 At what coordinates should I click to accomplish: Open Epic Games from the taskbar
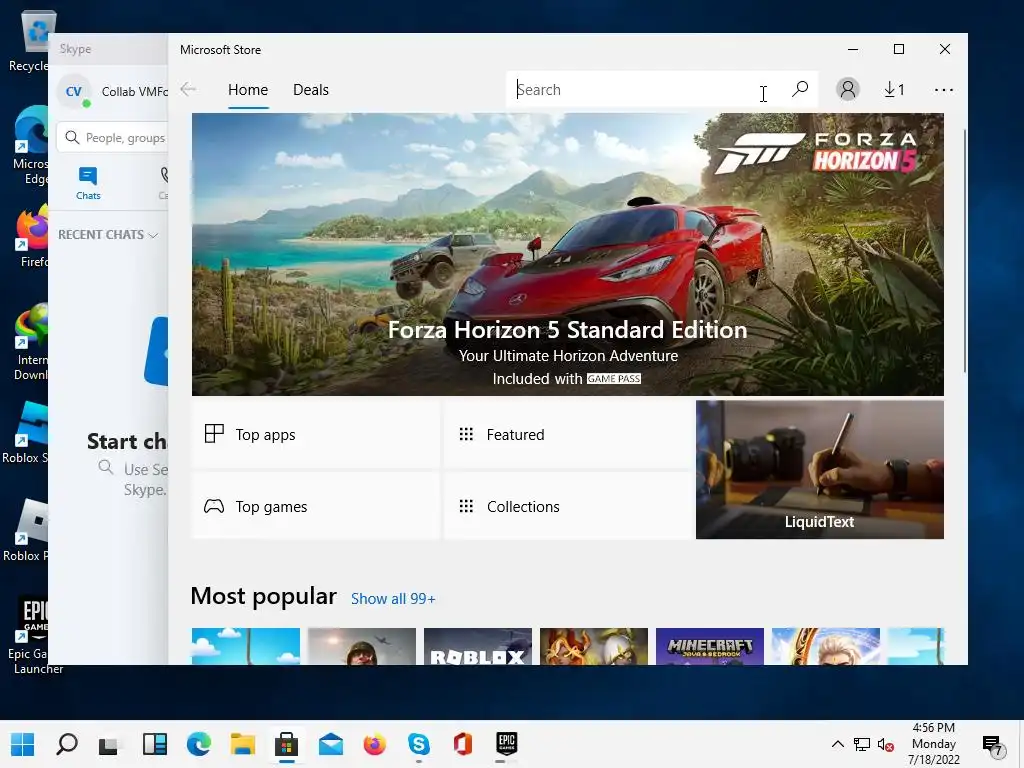pos(507,744)
